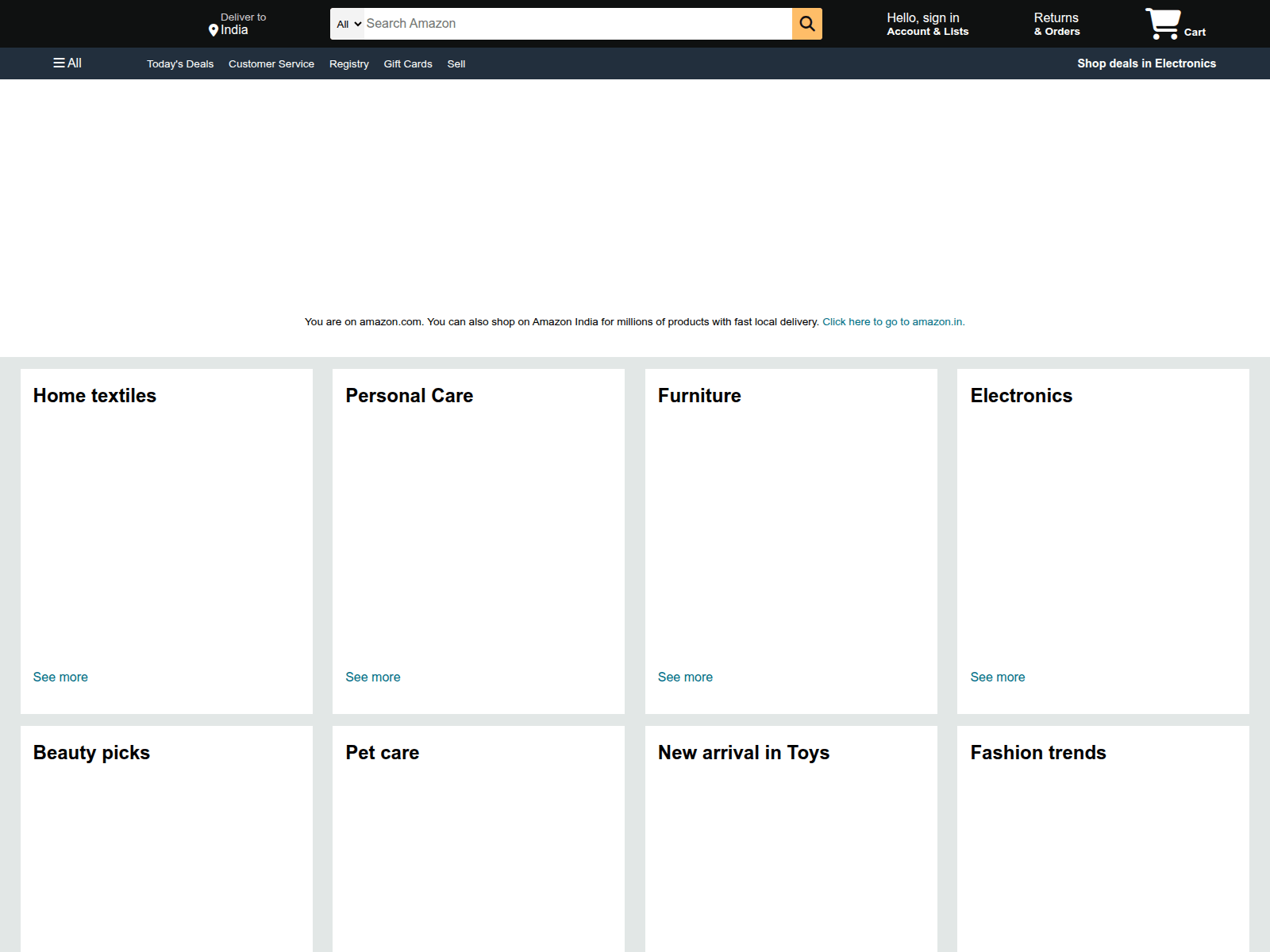Open Customer Service in the nav bar

click(x=271, y=64)
